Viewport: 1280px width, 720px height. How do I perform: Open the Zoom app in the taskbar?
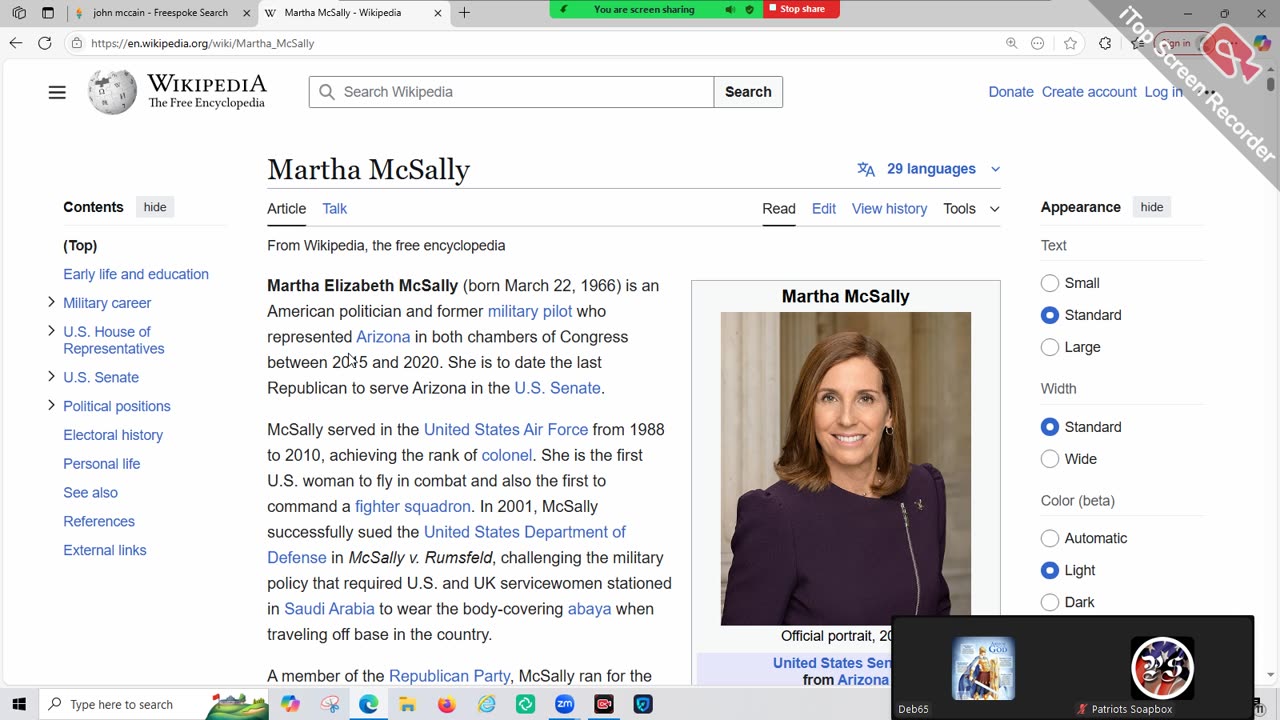pyautogui.click(x=564, y=704)
